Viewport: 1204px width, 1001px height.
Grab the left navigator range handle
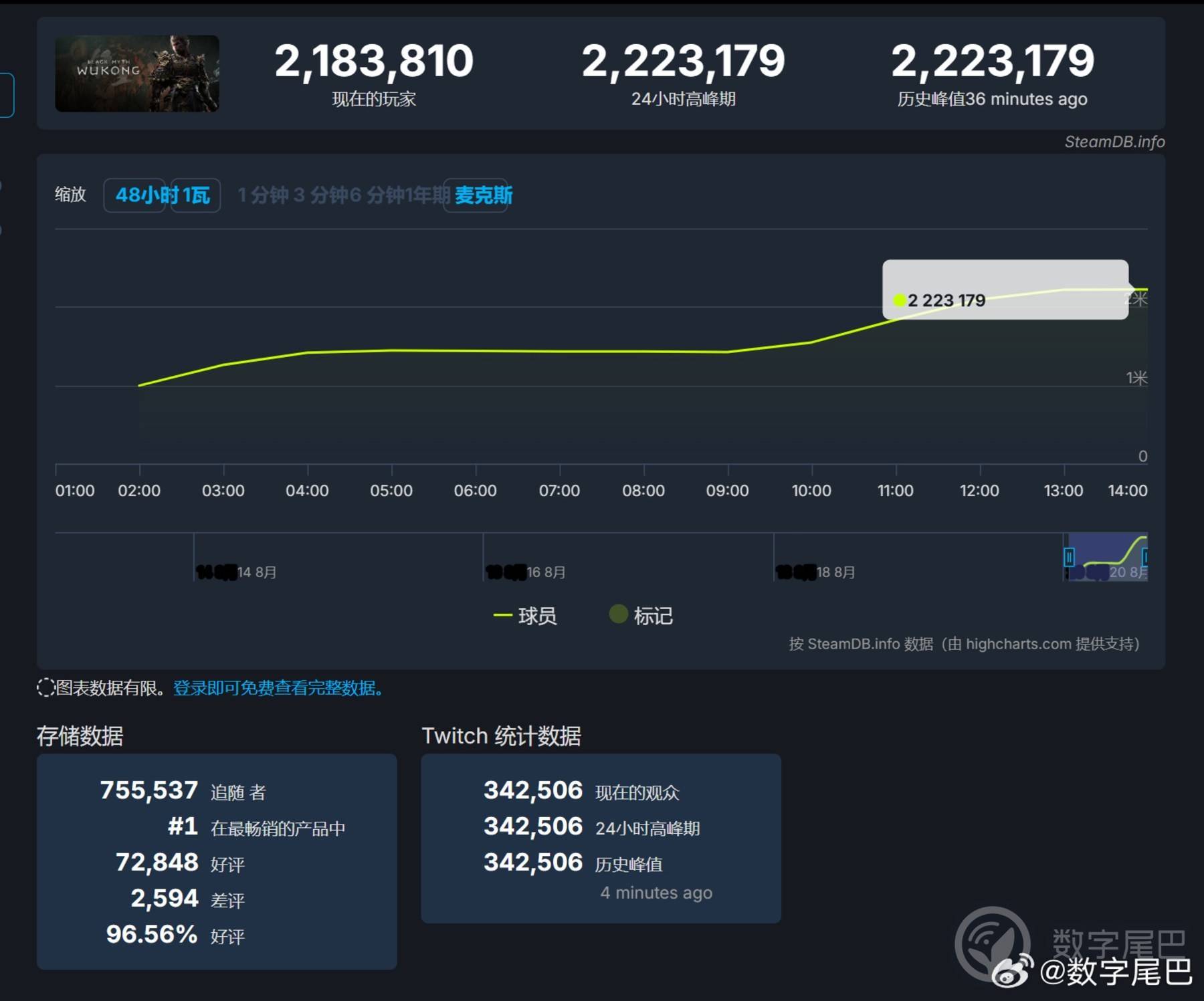(1069, 557)
